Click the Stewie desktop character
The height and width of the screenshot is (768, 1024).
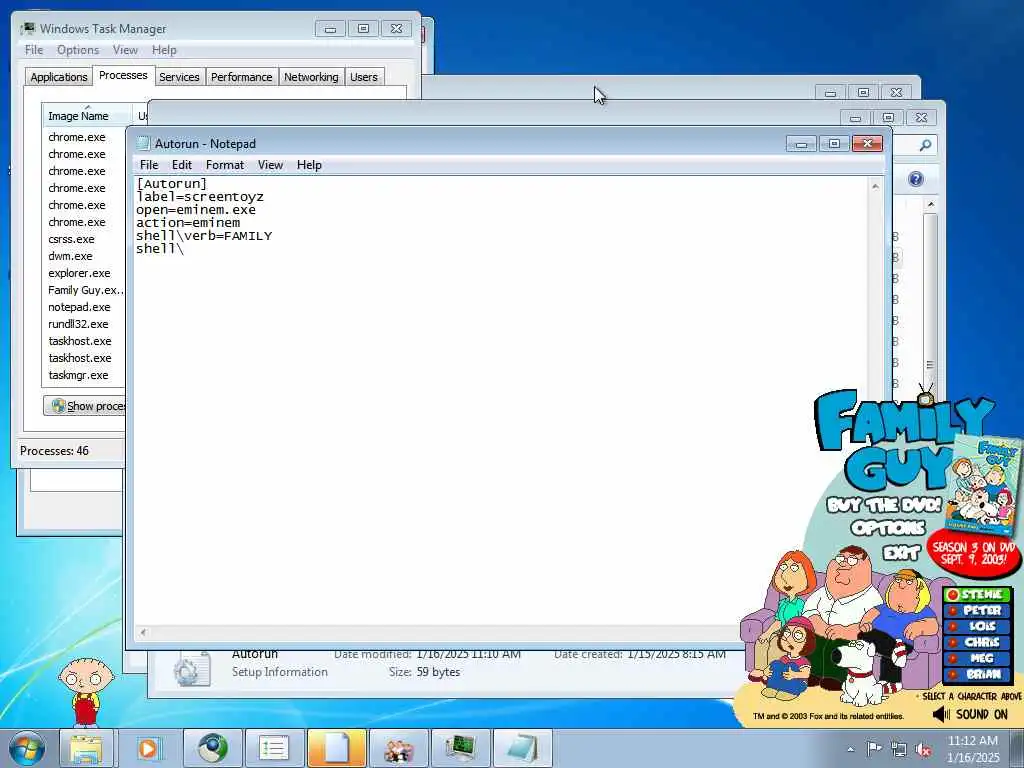(x=86, y=692)
